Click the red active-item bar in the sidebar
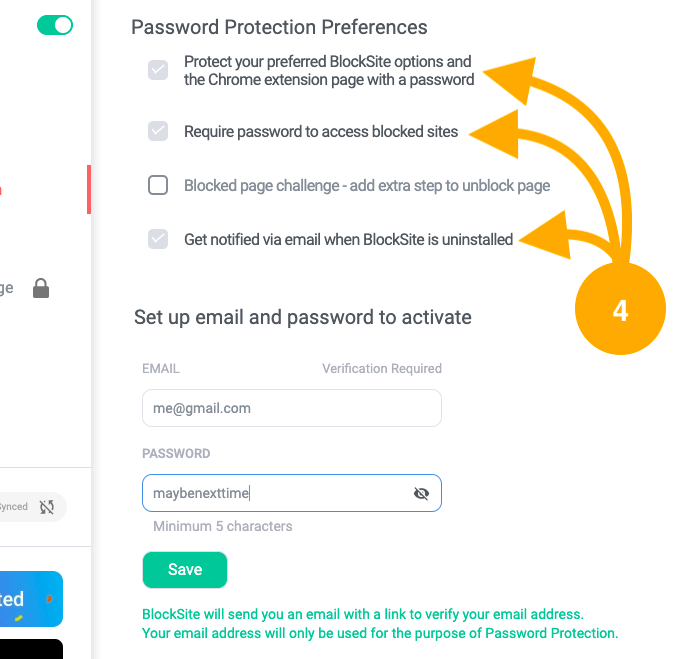The width and height of the screenshot is (685, 659). pos(89,189)
